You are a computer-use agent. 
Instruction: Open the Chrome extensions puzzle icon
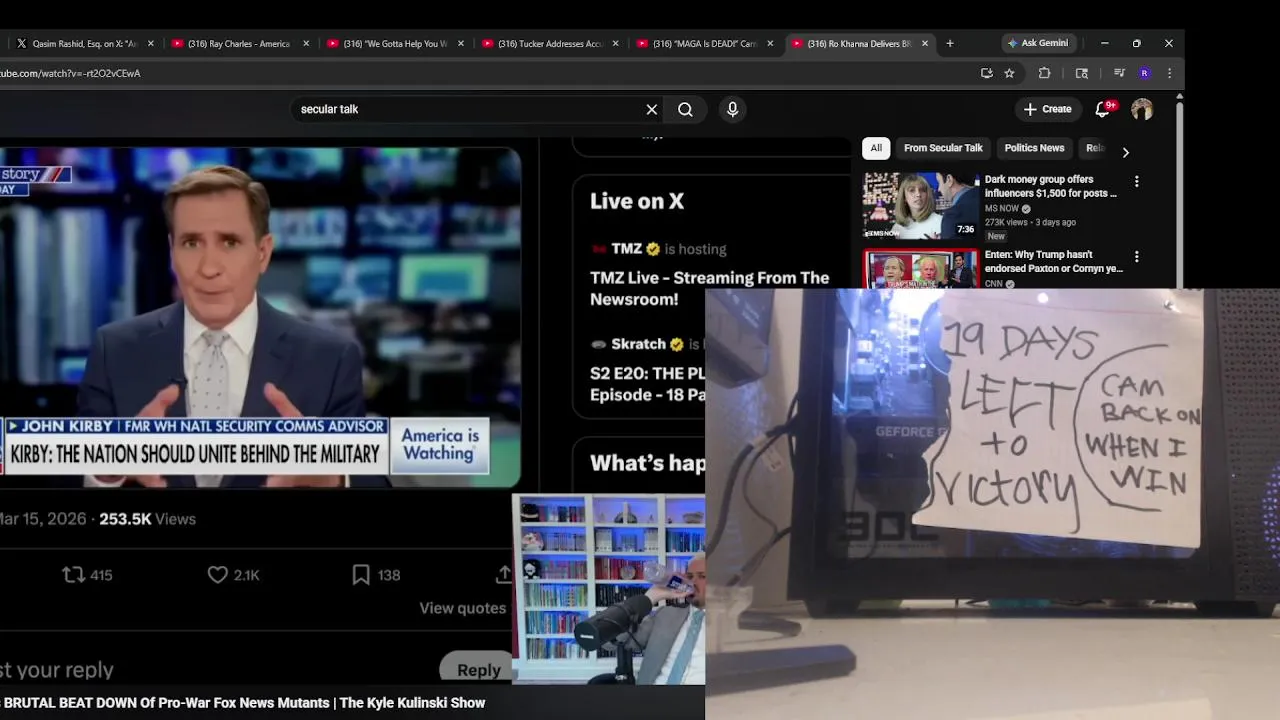(x=1044, y=73)
